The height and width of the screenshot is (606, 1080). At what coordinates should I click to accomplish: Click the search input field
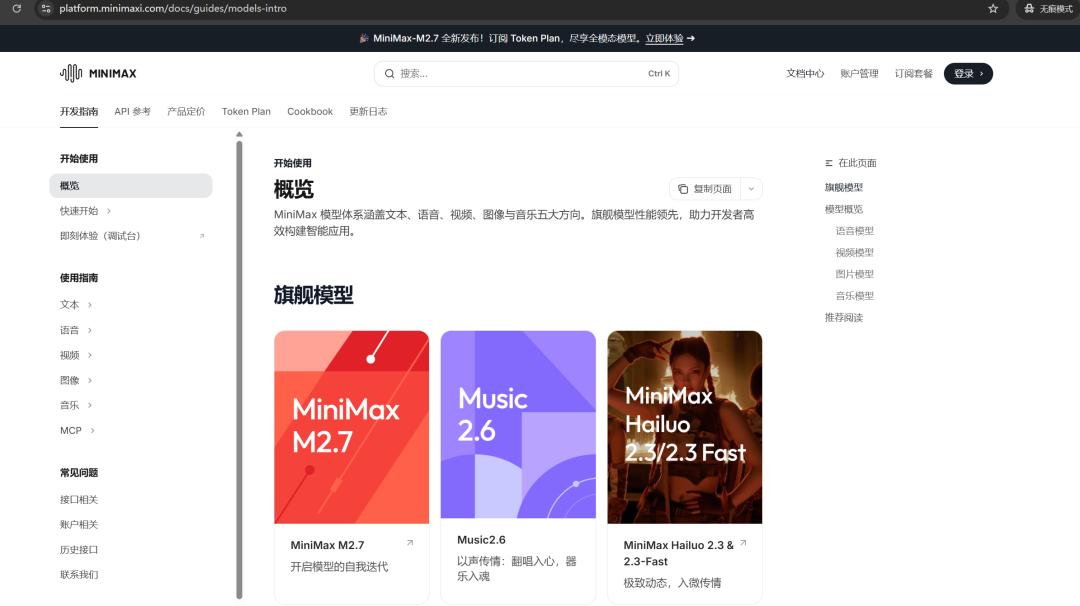coord(526,74)
